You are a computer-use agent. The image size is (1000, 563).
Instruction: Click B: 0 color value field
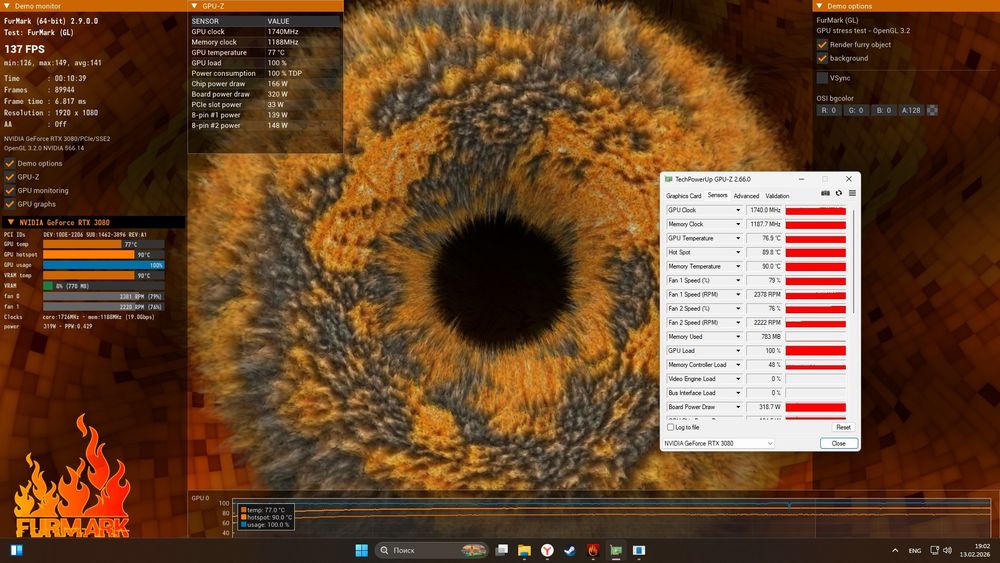883,110
